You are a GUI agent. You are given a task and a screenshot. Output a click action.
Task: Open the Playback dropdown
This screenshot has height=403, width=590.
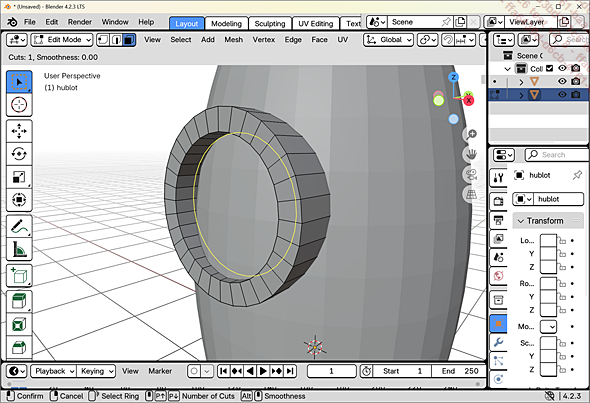pyautogui.click(x=53, y=371)
